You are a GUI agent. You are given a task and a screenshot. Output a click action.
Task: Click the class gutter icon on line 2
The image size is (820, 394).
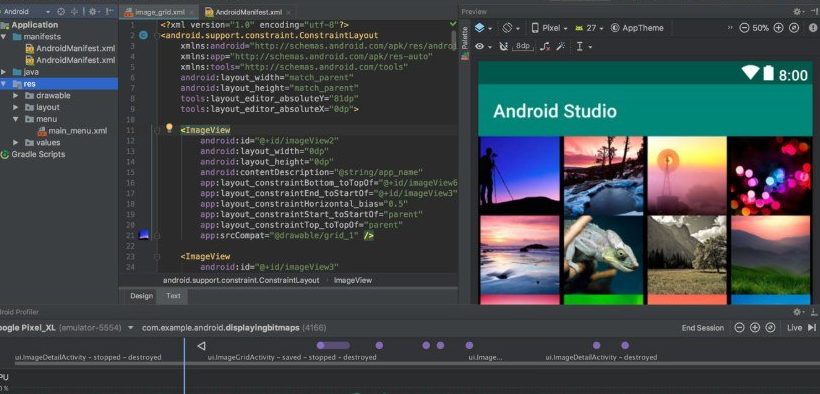point(143,36)
